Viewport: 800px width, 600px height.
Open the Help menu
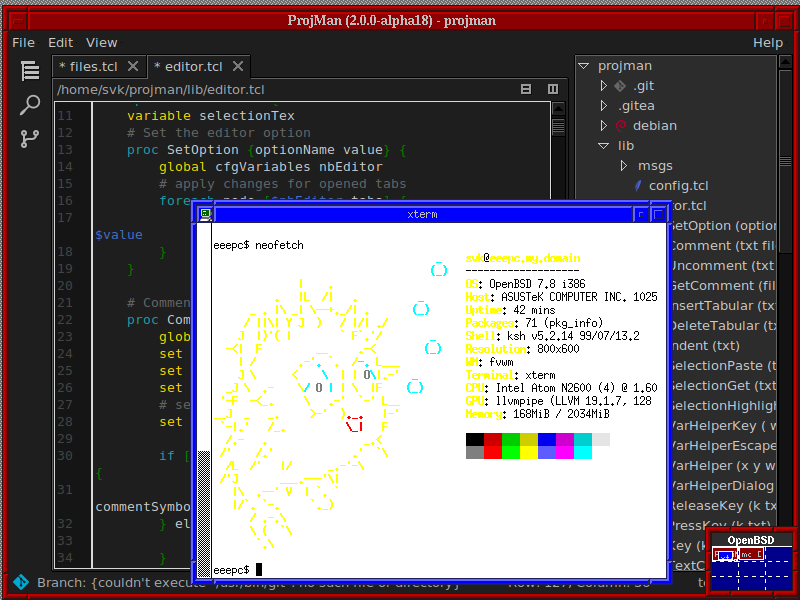[x=767, y=43]
